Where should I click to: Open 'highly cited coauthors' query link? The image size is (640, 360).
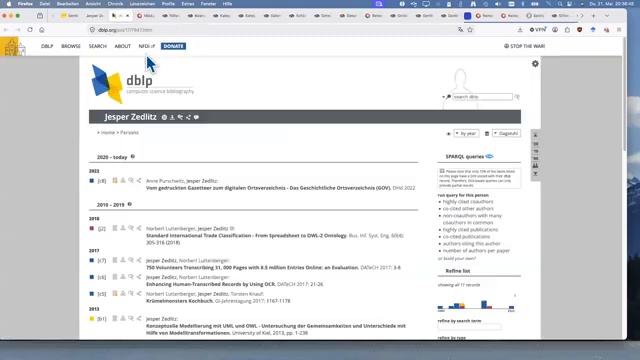(468, 202)
